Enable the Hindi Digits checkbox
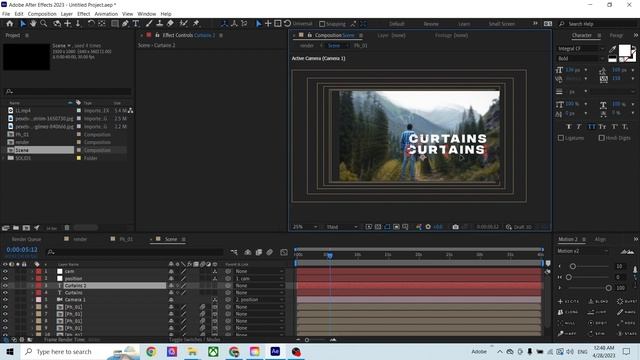Image resolution: width=640 pixels, height=360 pixels. [602, 138]
